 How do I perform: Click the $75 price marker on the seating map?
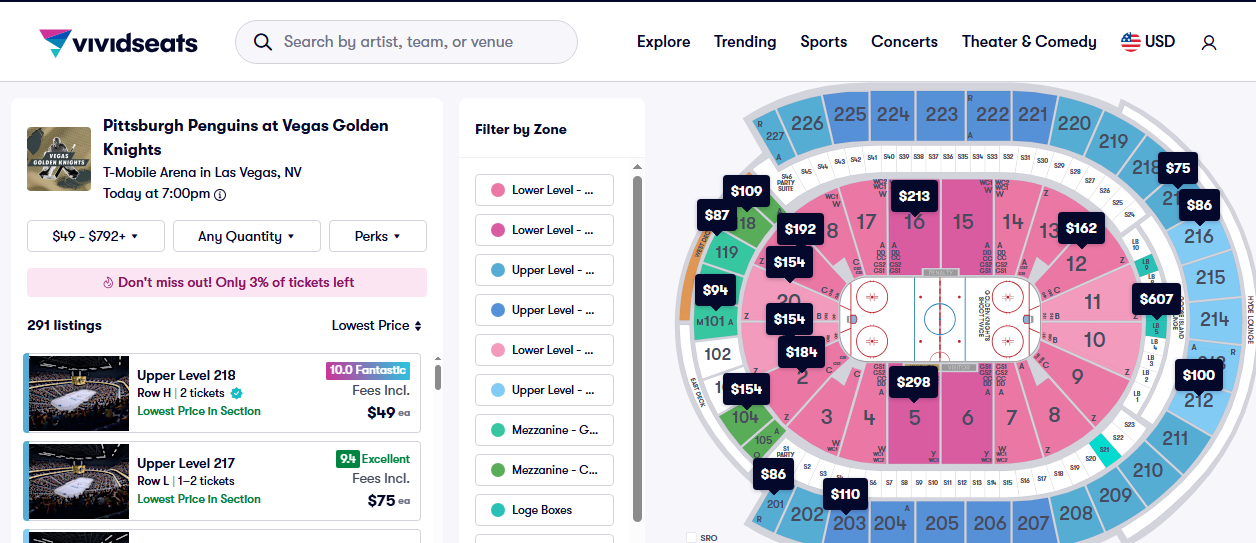pos(1178,169)
